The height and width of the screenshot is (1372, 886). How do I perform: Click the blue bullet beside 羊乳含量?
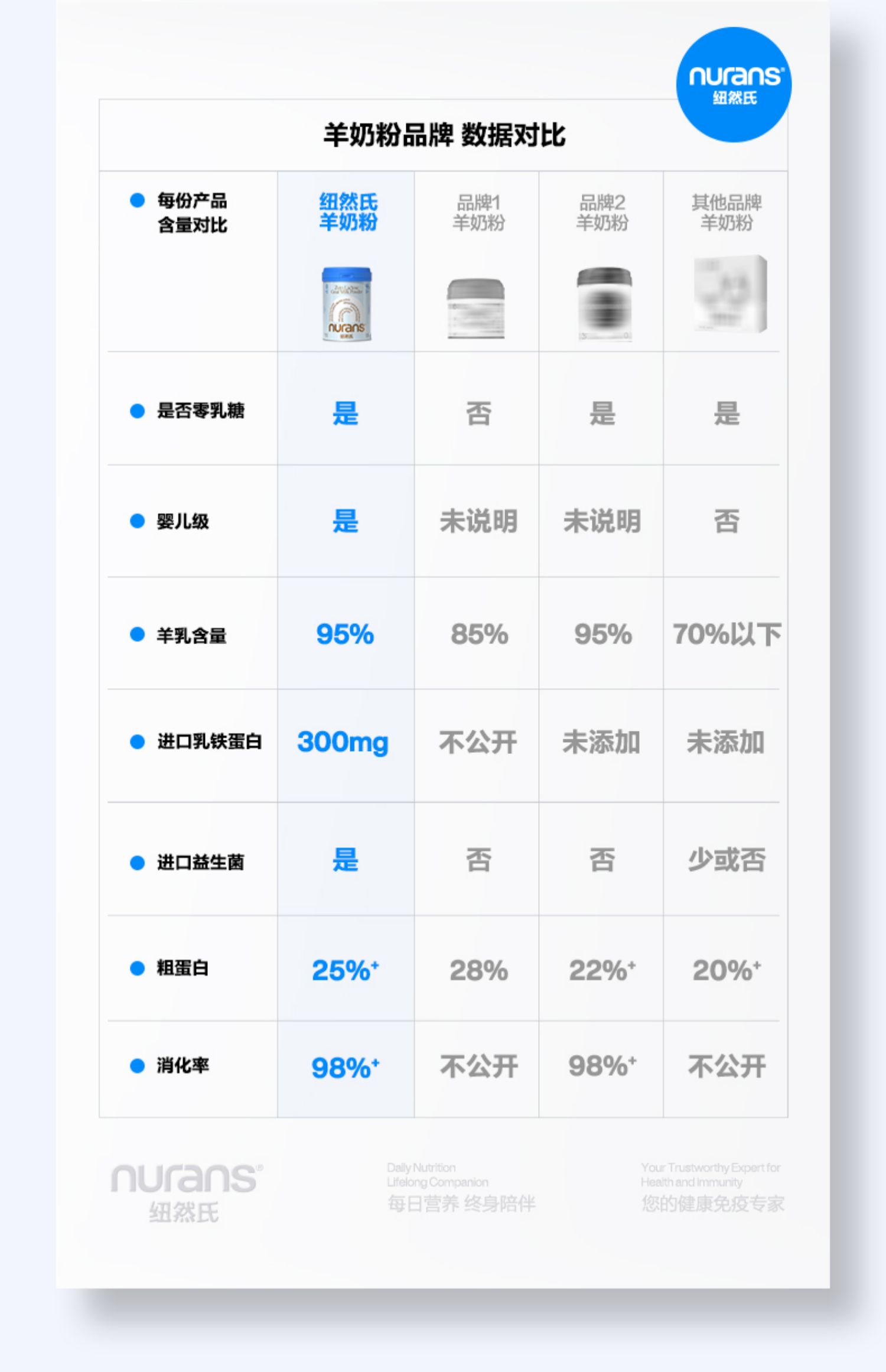[137, 635]
